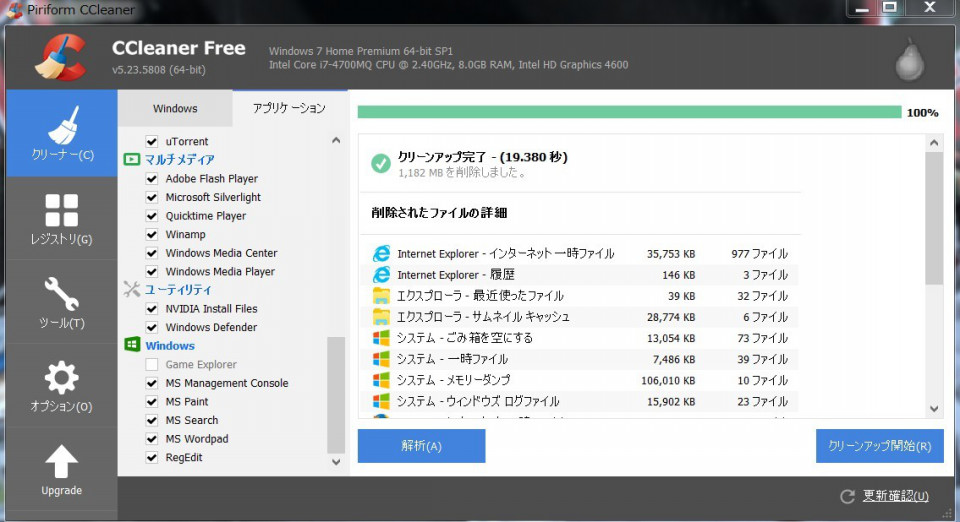Image resolution: width=960 pixels, height=522 pixels.
Task: Click folder icon for サムネイル キャッシュ row
Action: [381, 316]
